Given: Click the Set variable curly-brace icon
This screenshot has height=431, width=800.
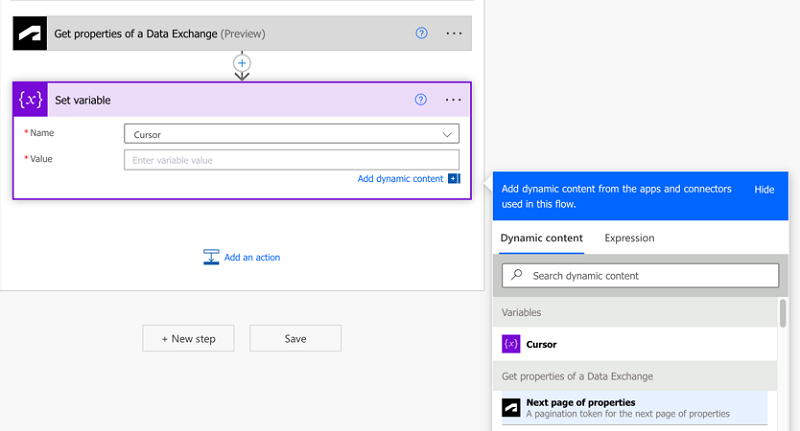Looking at the screenshot, I should pyautogui.click(x=30, y=100).
